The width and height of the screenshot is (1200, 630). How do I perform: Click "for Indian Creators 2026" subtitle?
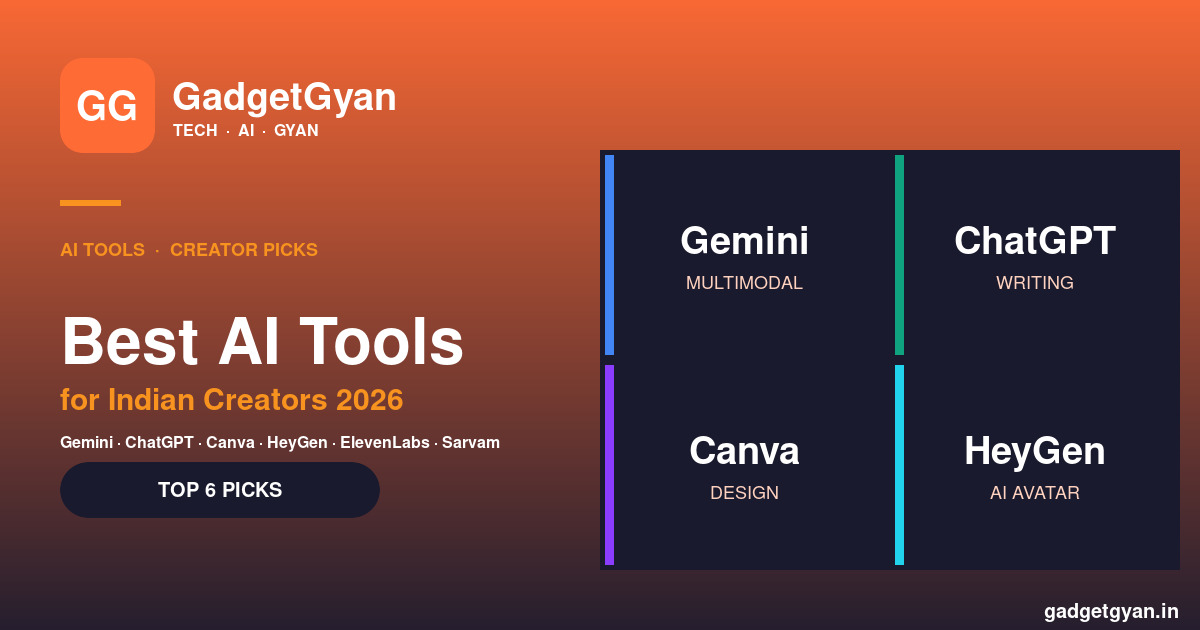(231, 400)
